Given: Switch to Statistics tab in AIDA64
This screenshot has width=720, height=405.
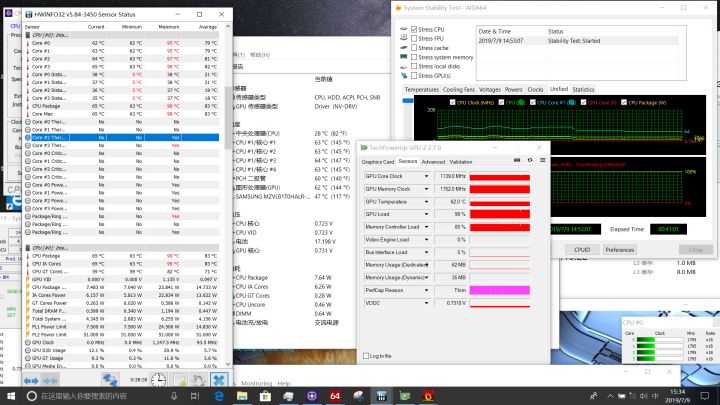Looking at the screenshot, I should point(583,90).
